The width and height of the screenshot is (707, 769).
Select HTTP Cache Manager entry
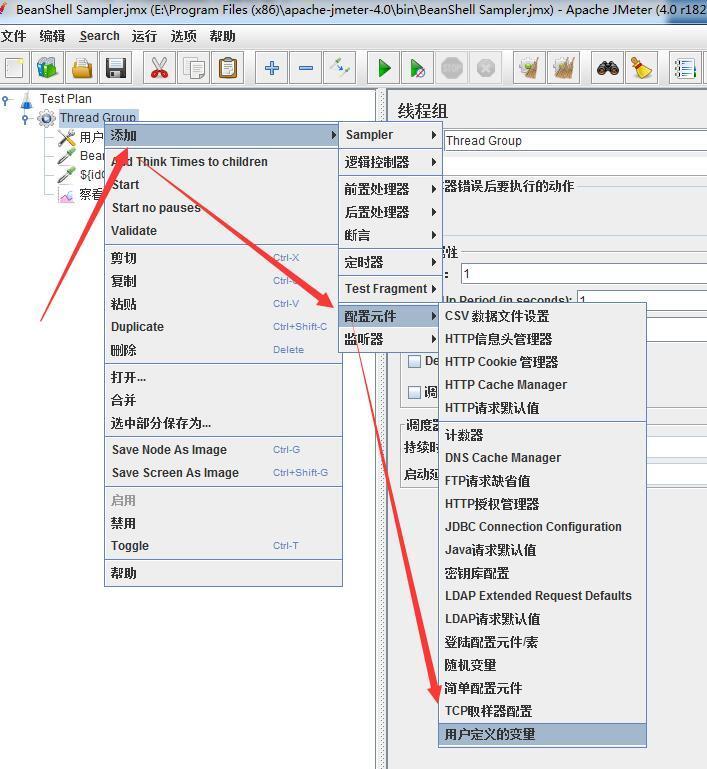point(542,385)
